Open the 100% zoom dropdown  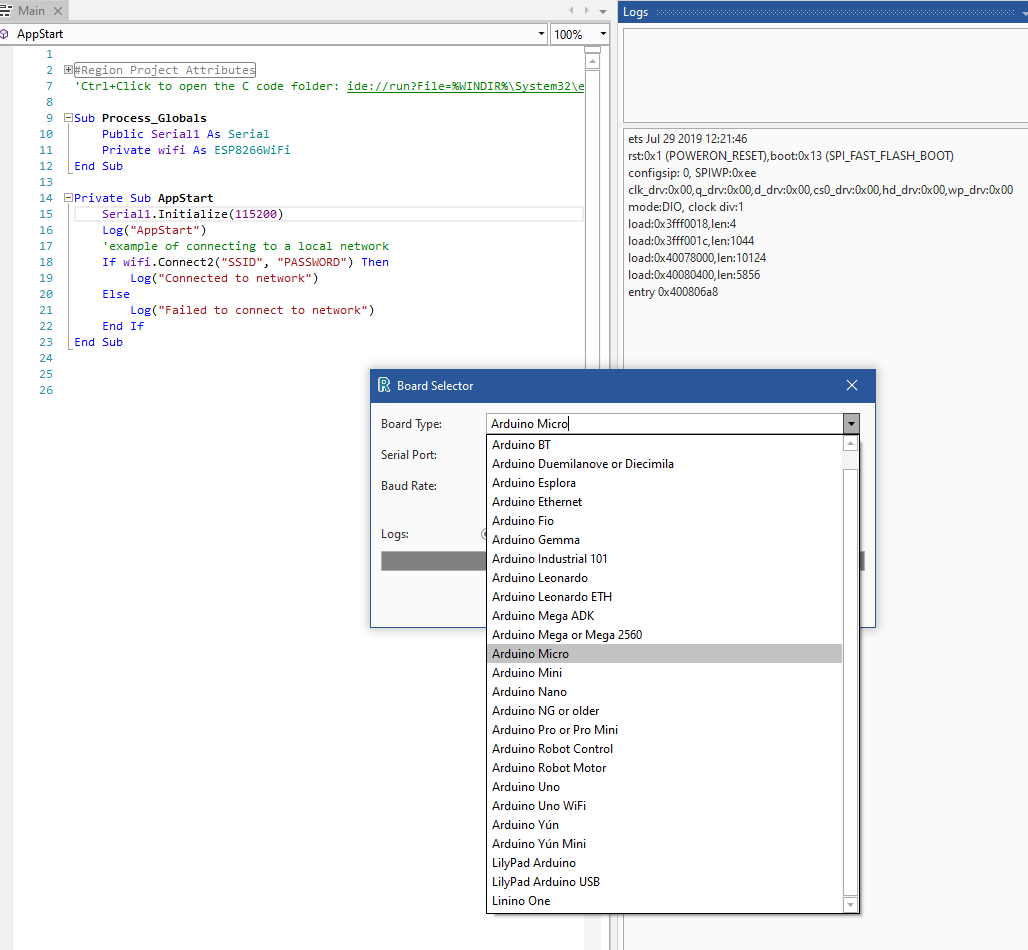click(603, 34)
